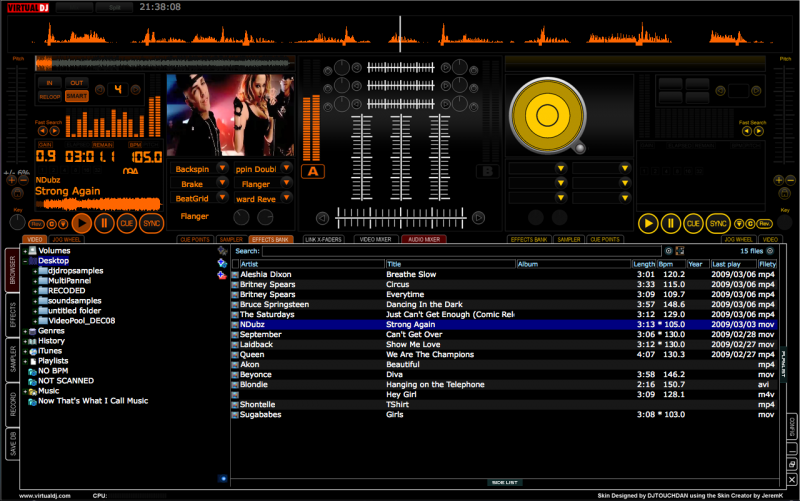Click the left deck pitch slider
The width and height of the screenshot is (800, 501).
tap(17, 117)
